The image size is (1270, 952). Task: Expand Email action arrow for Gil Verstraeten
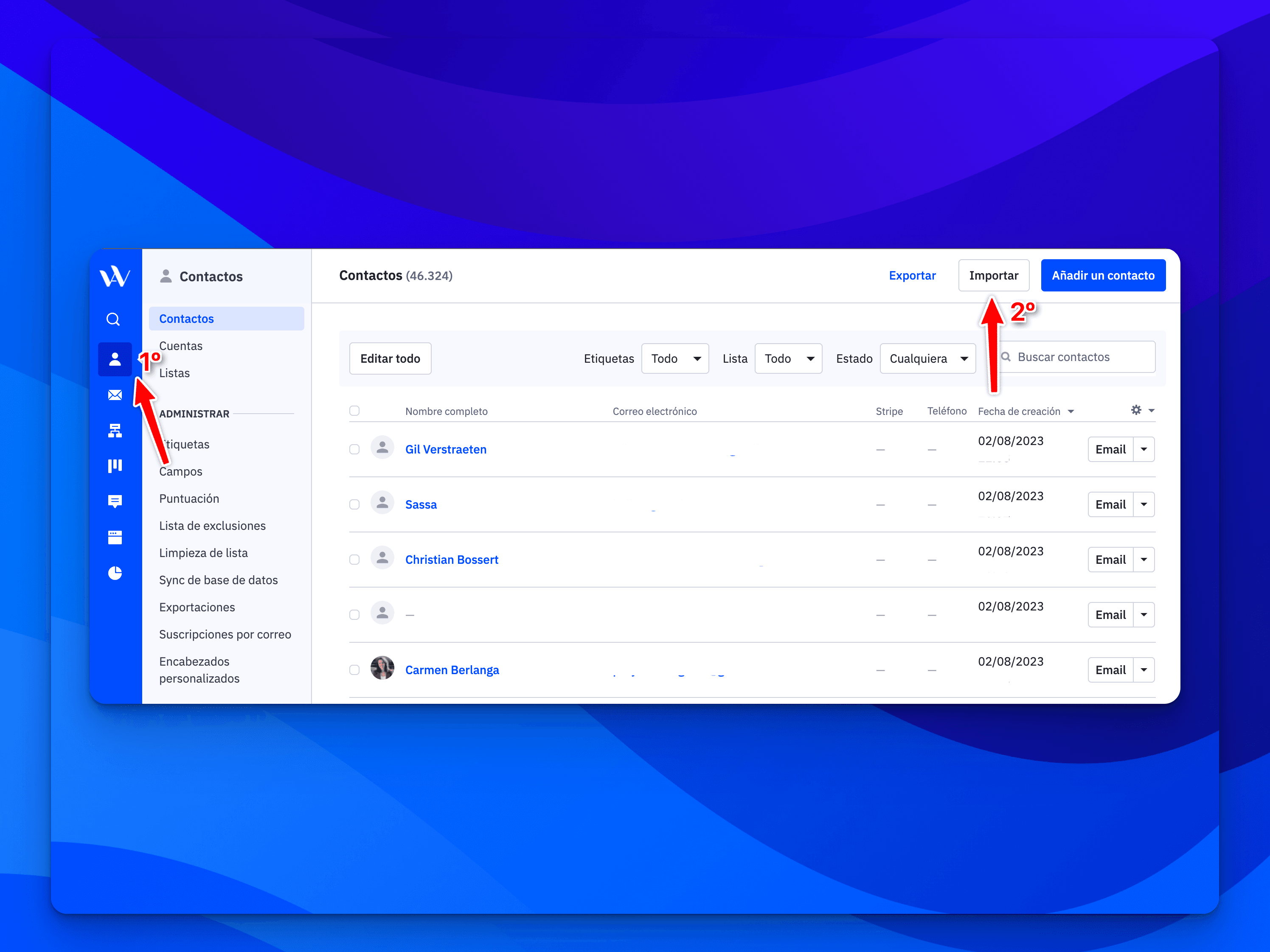click(1144, 449)
